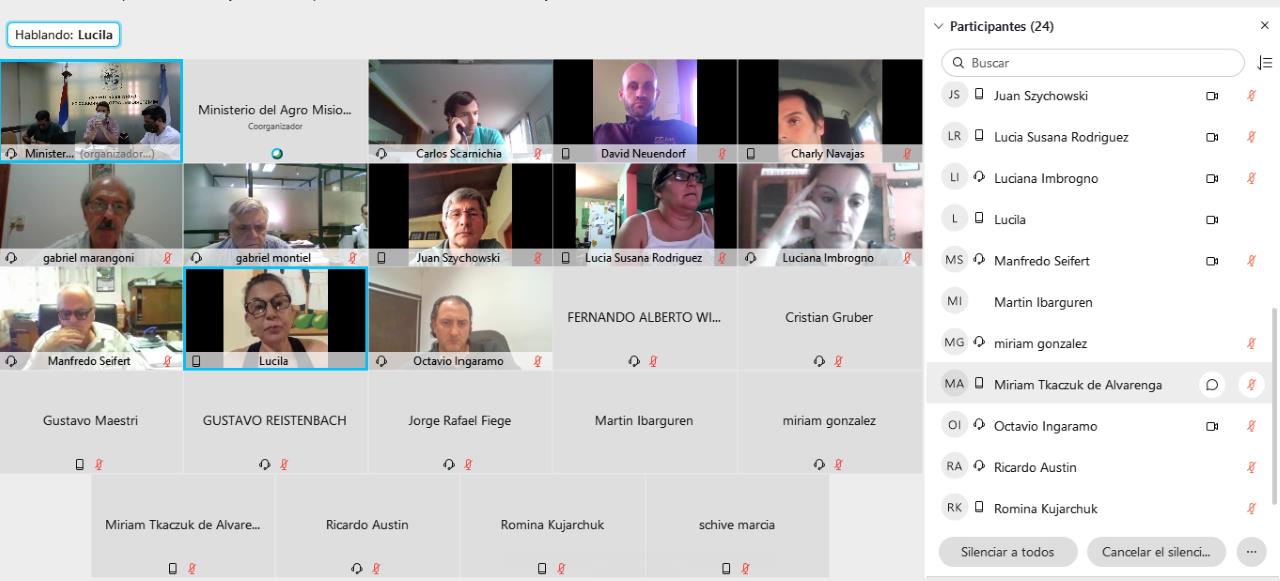The height and width of the screenshot is (581, 1280).
Task: Click the Buscar participant search field
Action: pos(1096,63)
